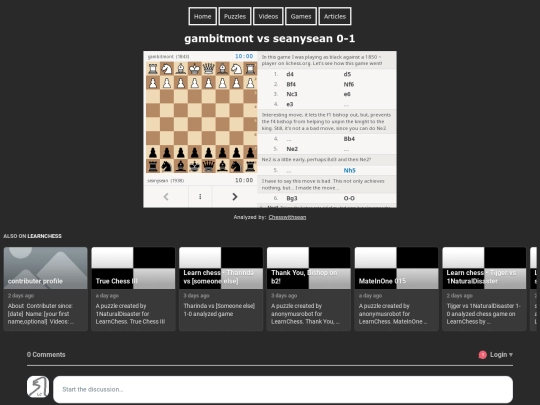
Task: Click the red notification badge next to Login
Action: [482, 355]
